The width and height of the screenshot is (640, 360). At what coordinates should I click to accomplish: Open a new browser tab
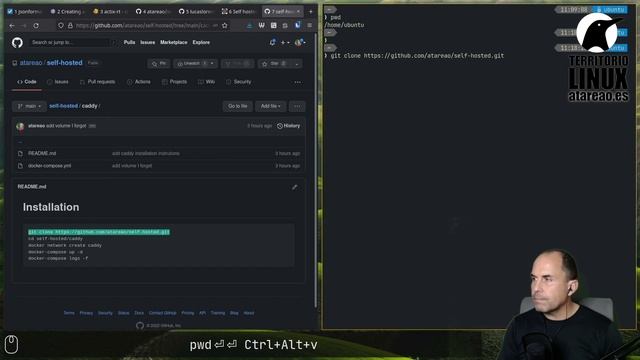[x=311, y=11]
